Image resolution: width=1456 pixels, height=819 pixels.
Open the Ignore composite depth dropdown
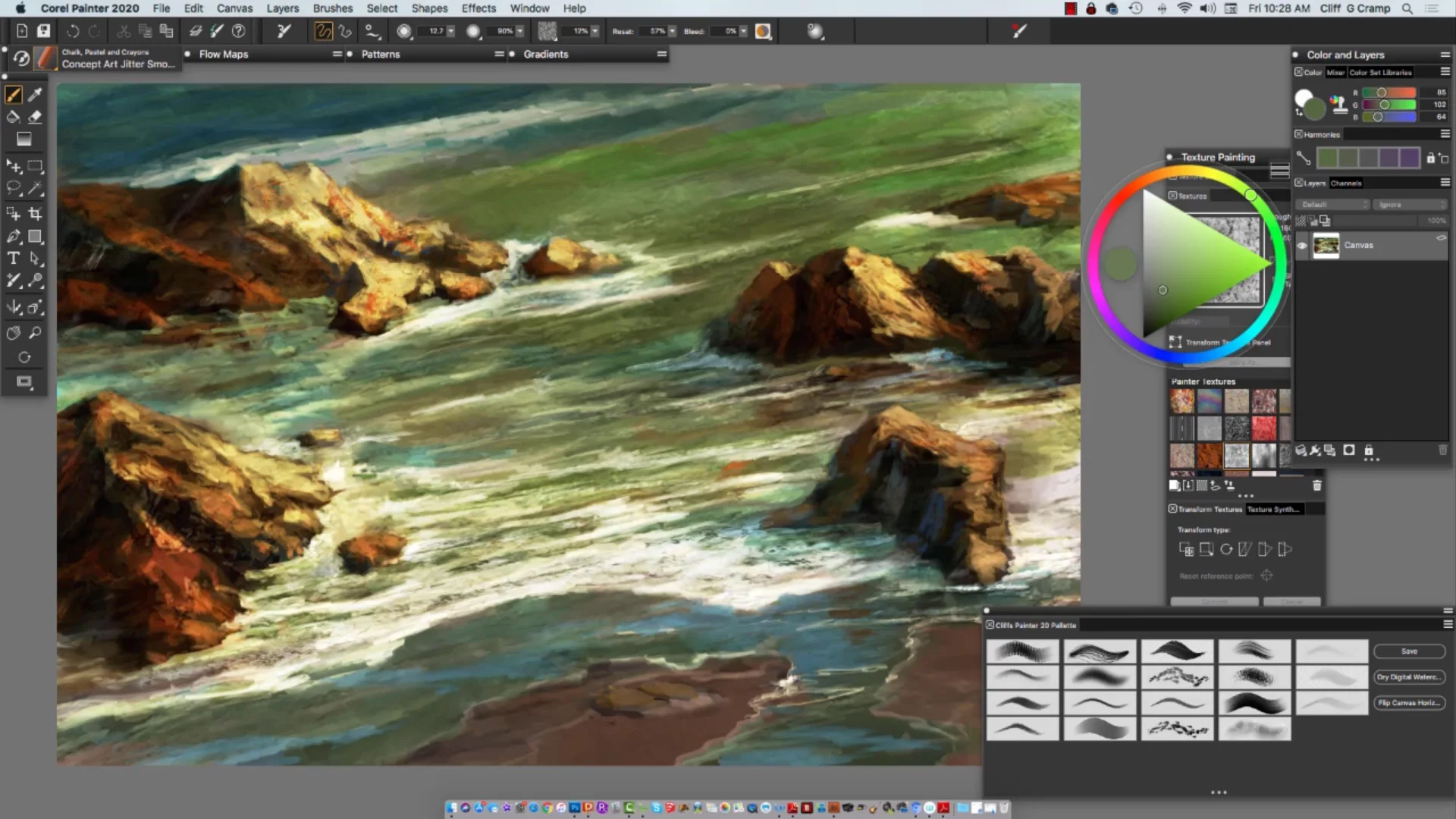1410,205
